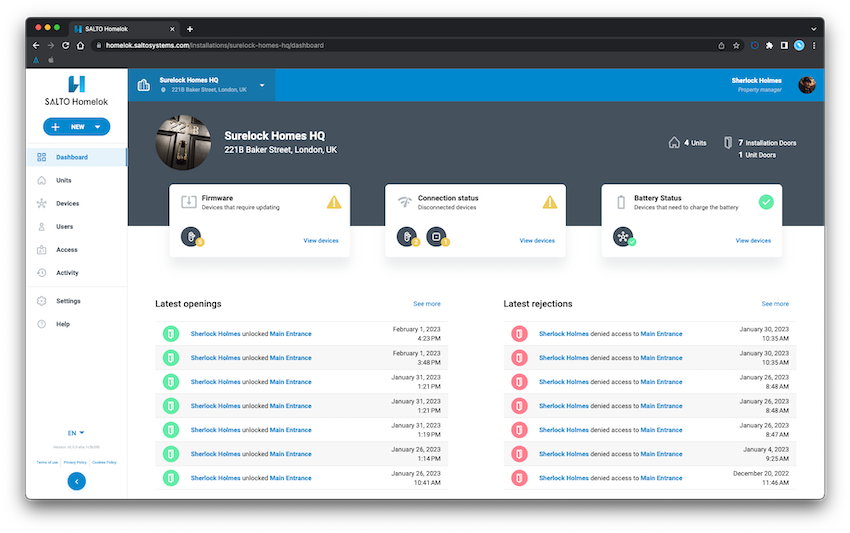The image size is (850, 533).
Task: Click the disconnected lock device badge icon
Action: pyautogui.click(x=408, y=237)
